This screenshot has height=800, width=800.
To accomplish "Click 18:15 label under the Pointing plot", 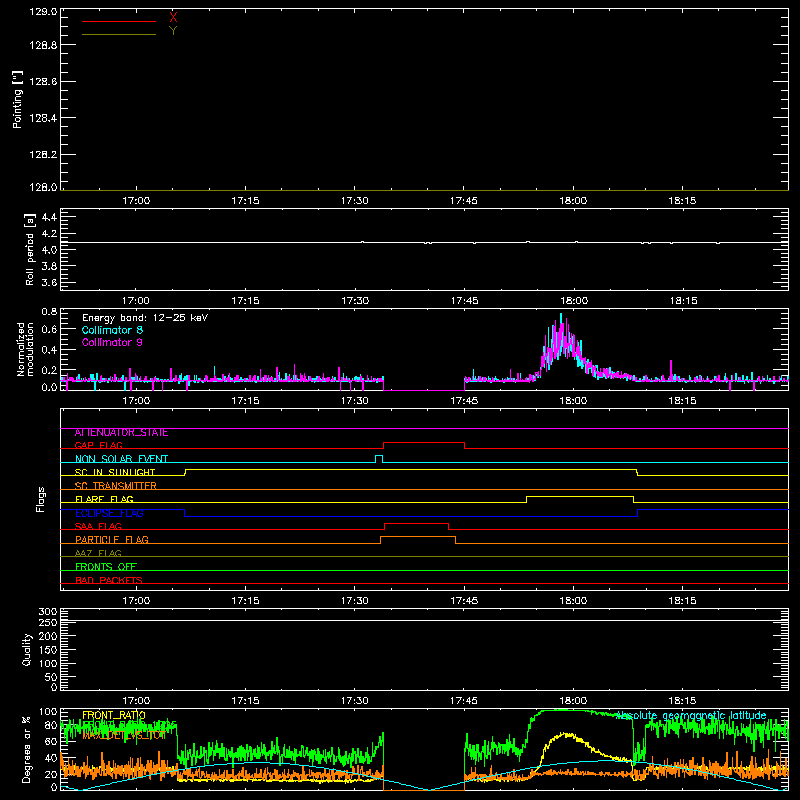I will [x=682, y=201].
